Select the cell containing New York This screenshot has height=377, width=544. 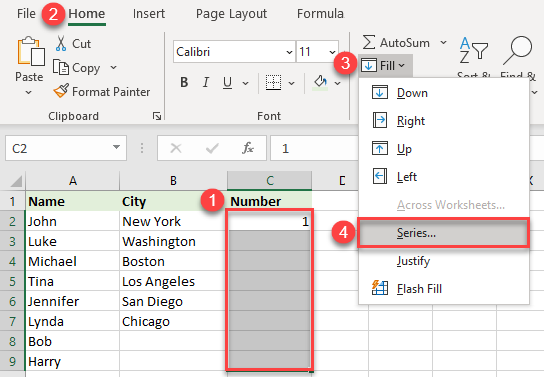tap(173, 221)
